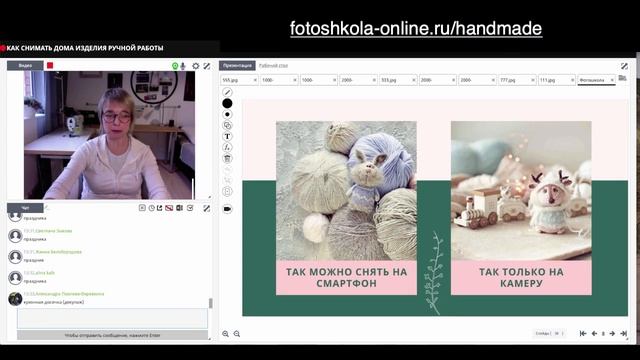Screen dimensions: 640x360
Task: Go to the previous slide
Action: (594, 333)
